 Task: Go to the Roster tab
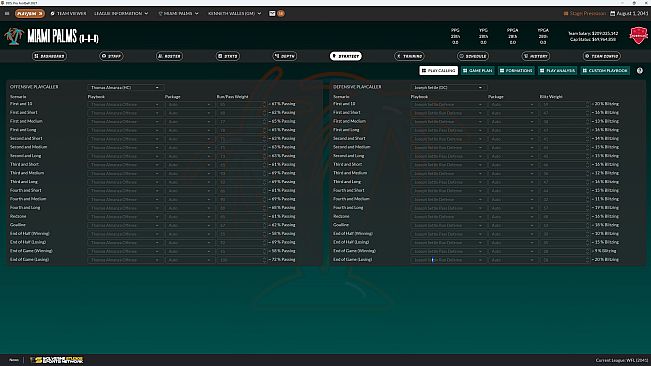tap(169, 56)
